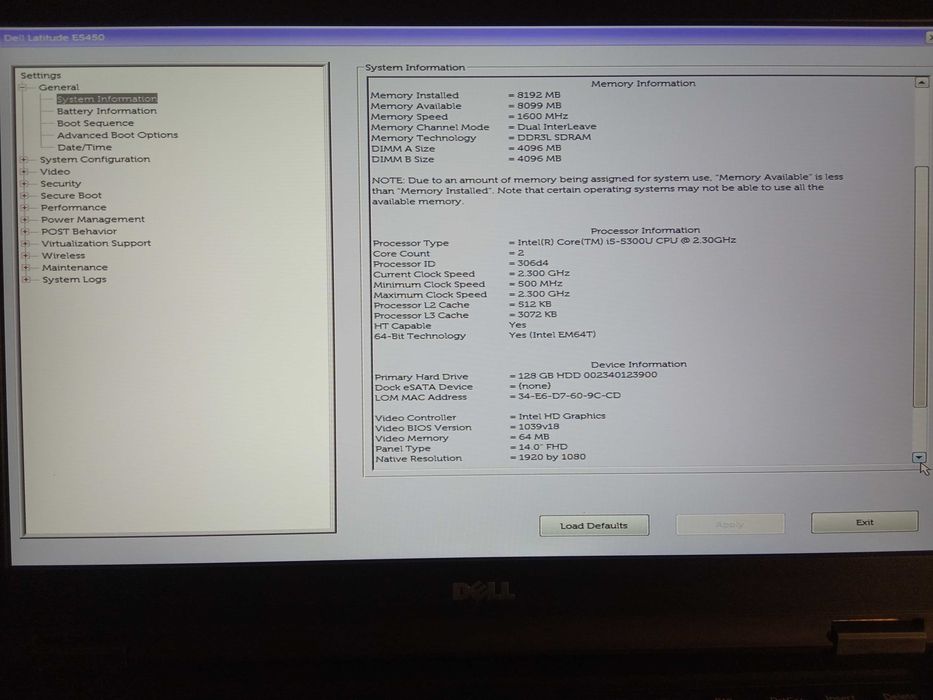The height and width of the screenshot is (700, 933).
Task: Expand the Virtualization Support node
Action: click(26, 243)
